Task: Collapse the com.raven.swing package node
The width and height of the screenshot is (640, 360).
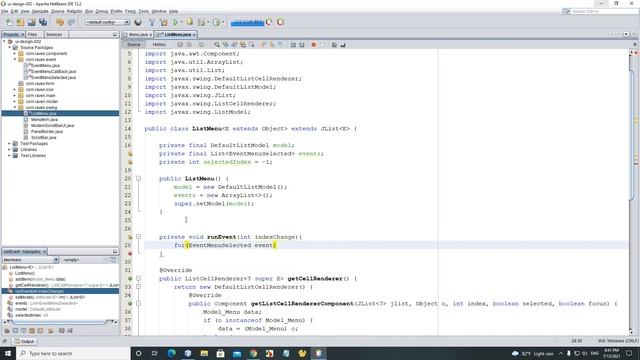Action: (15, 107)
